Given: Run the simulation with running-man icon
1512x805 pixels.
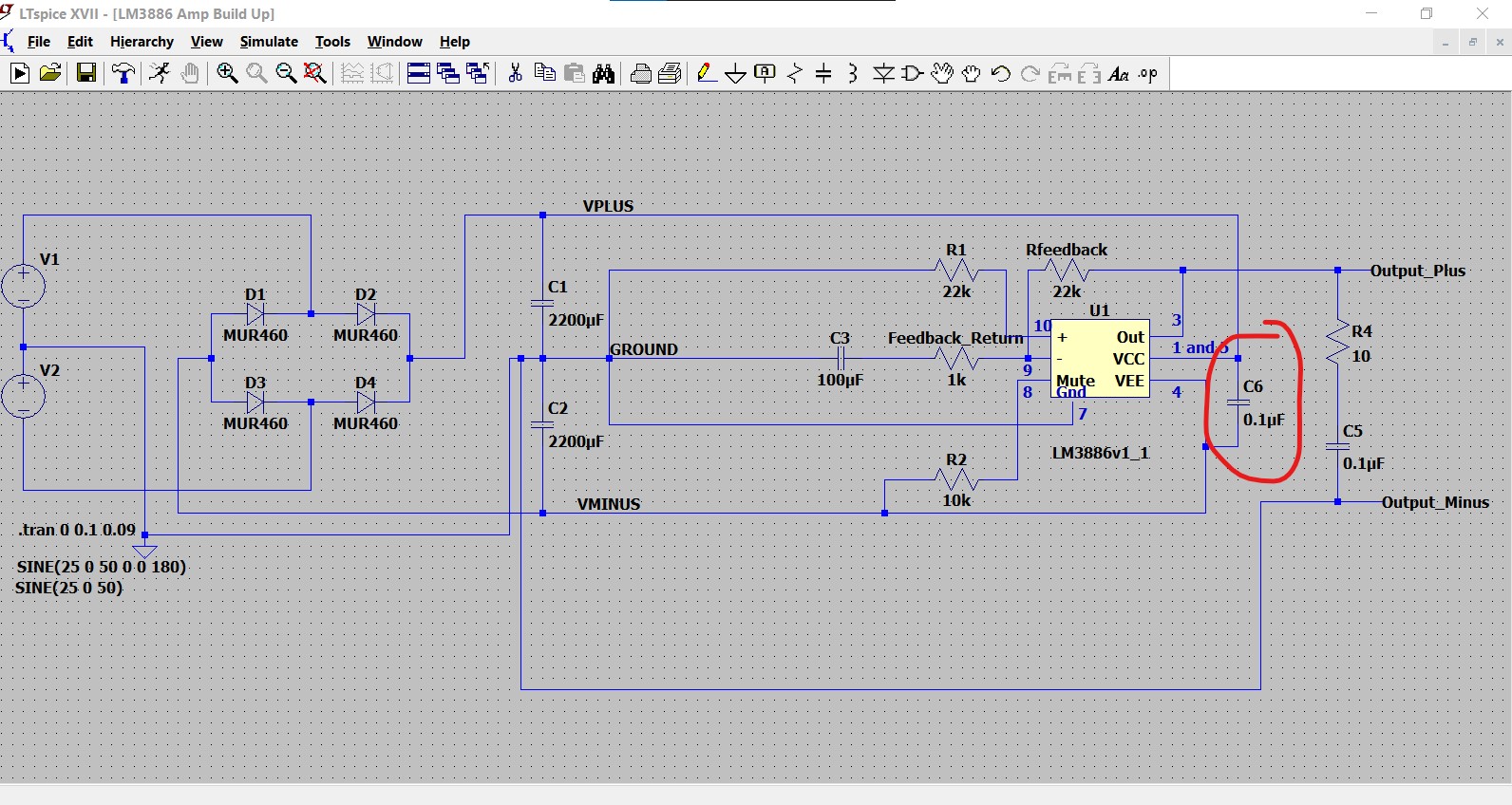Looking at the screenshot, I should (160, 74).
